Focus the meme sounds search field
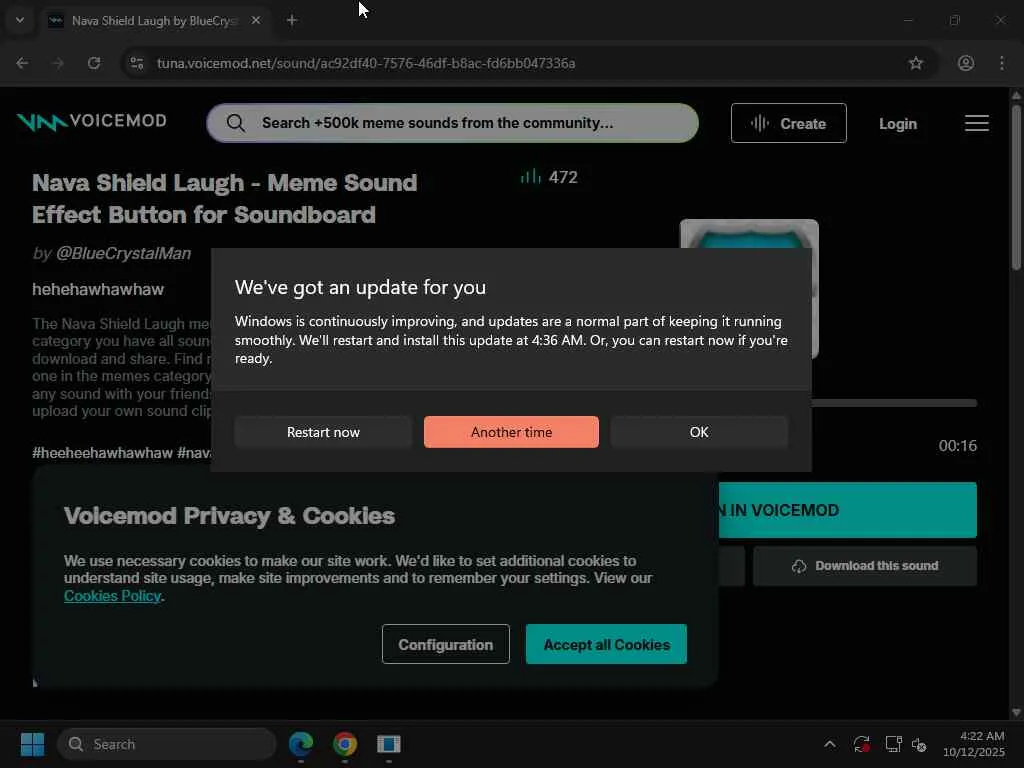 [453, 123]
